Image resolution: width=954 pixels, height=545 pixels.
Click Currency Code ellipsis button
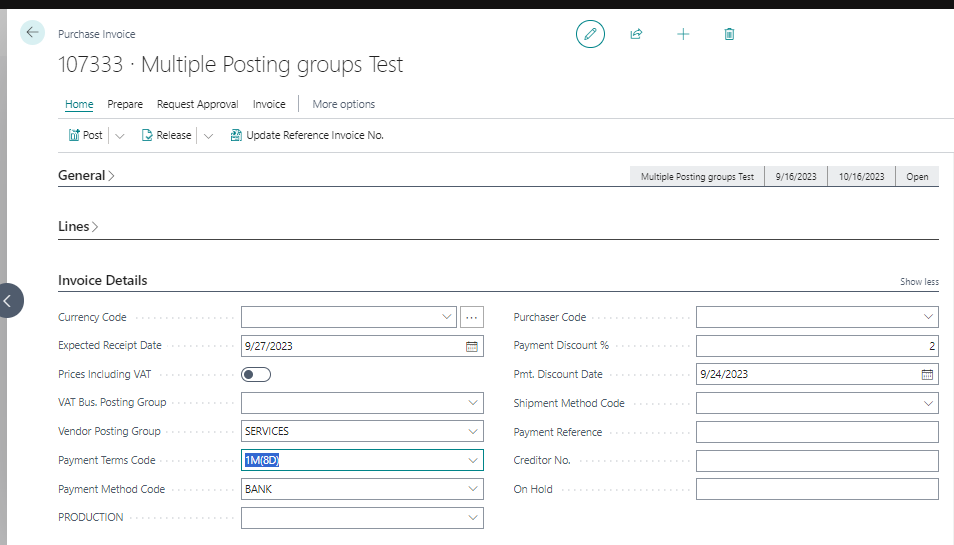click(472, 317)
